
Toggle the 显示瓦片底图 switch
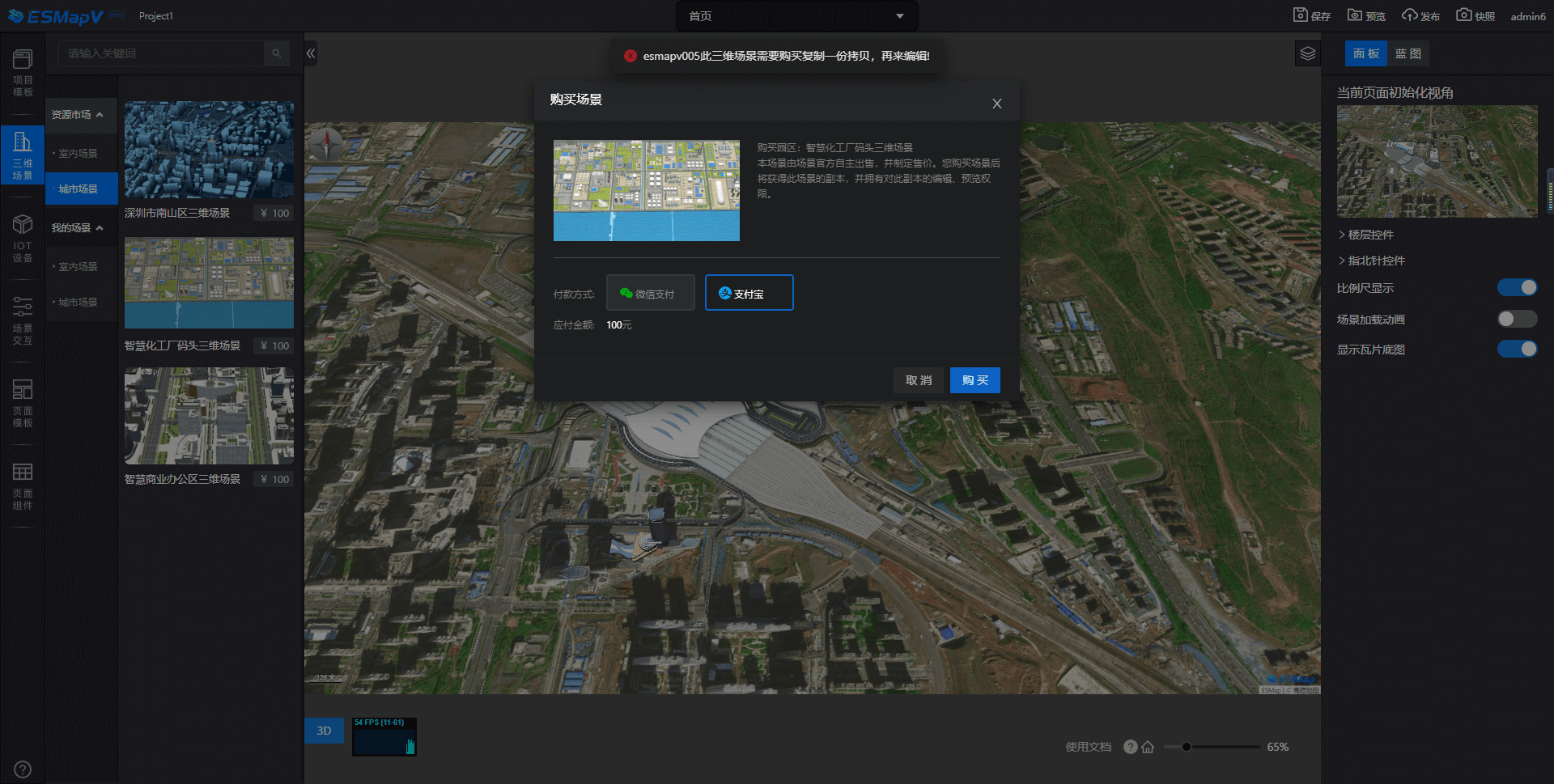[1517, 349]
